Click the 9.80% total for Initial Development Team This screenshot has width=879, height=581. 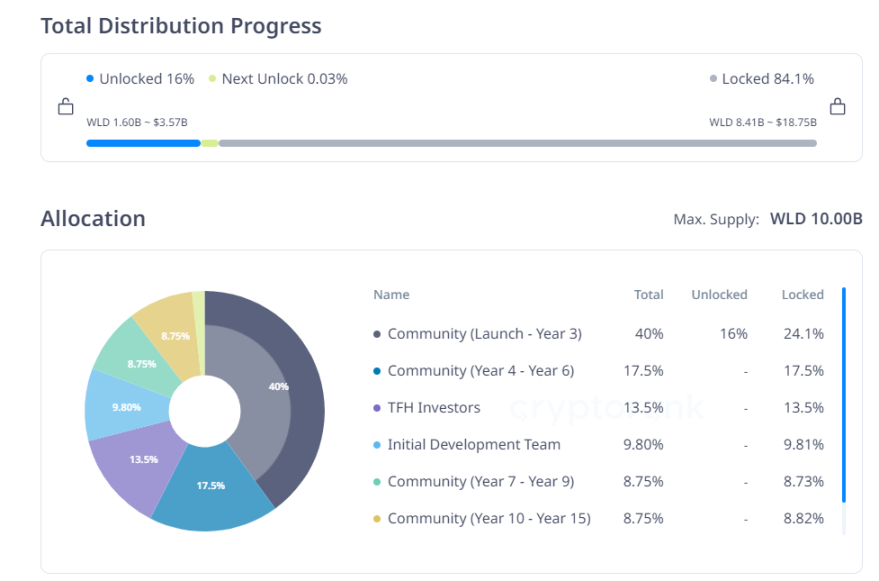click(644, 445)
